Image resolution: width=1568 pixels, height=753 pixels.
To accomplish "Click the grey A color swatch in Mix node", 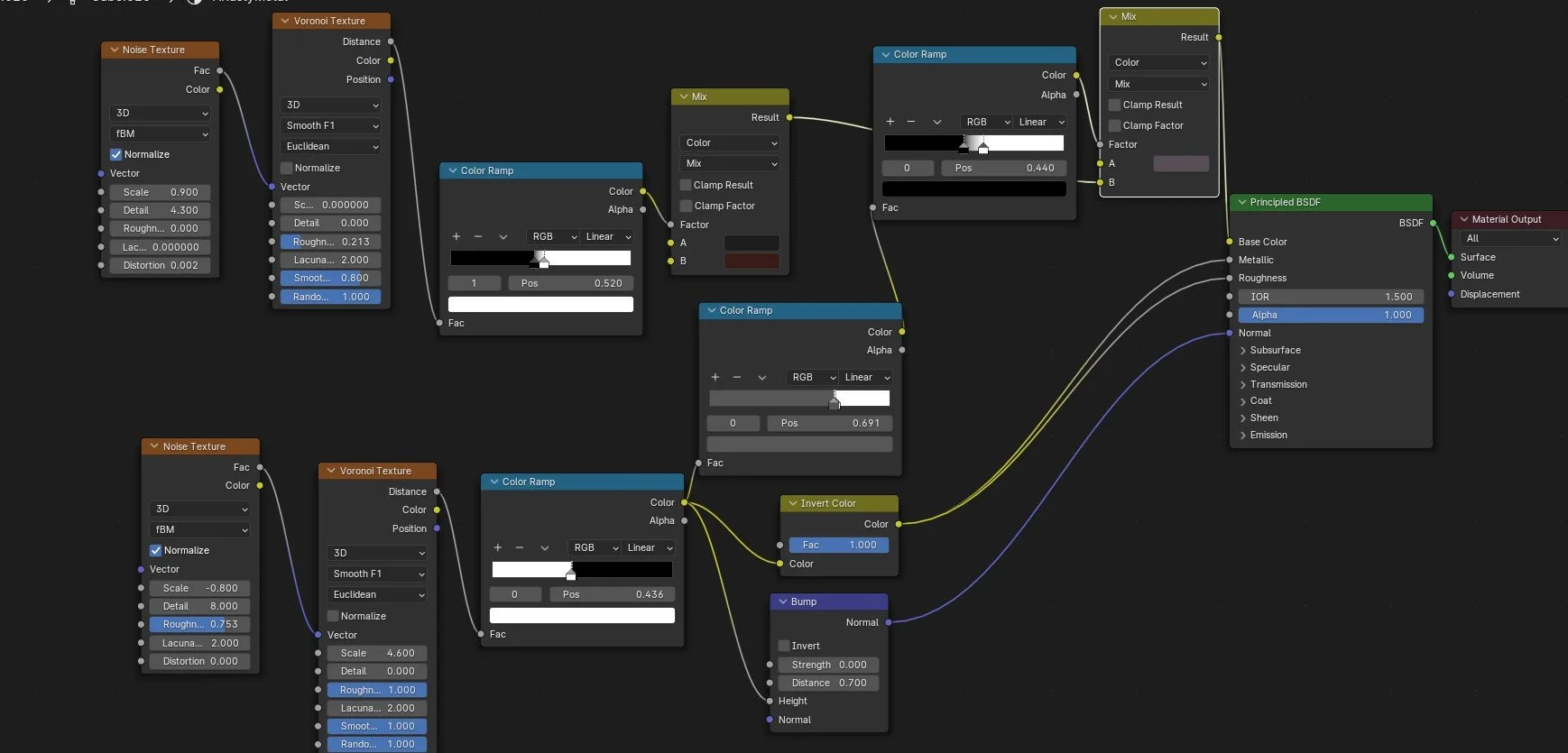I will point(1181,163).
